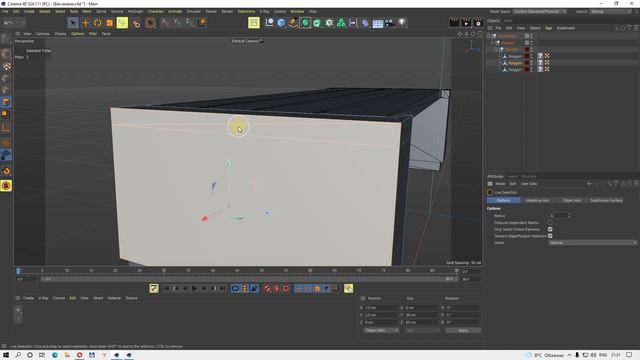The image size is (640, 360).
Task: Open the Subdivision Surface tab in Attributes
Action: (x=606, y=200)
